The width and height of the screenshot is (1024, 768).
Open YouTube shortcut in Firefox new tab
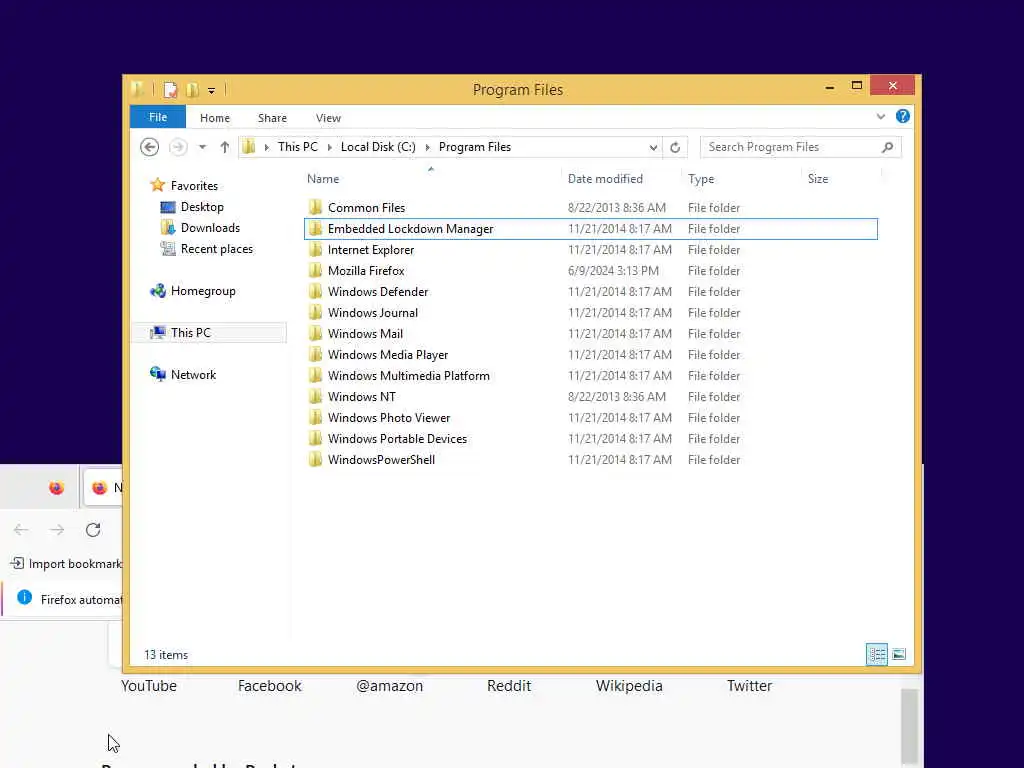coord(149,686)
